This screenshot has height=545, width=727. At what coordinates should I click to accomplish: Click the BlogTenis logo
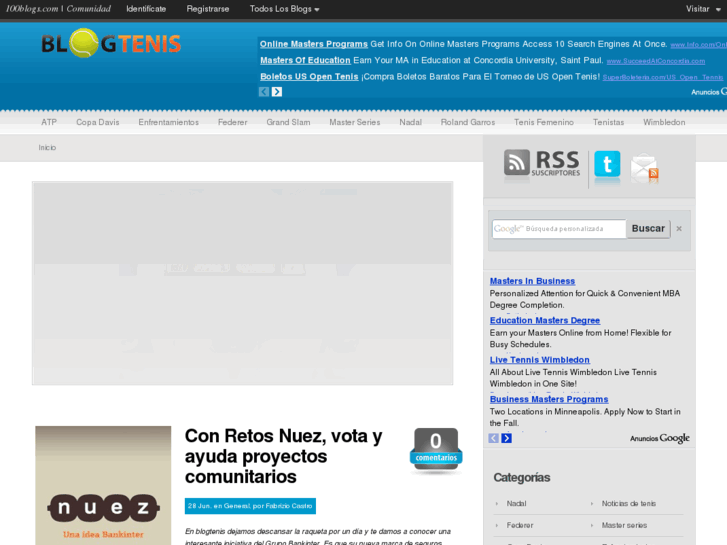click(111, 43)
